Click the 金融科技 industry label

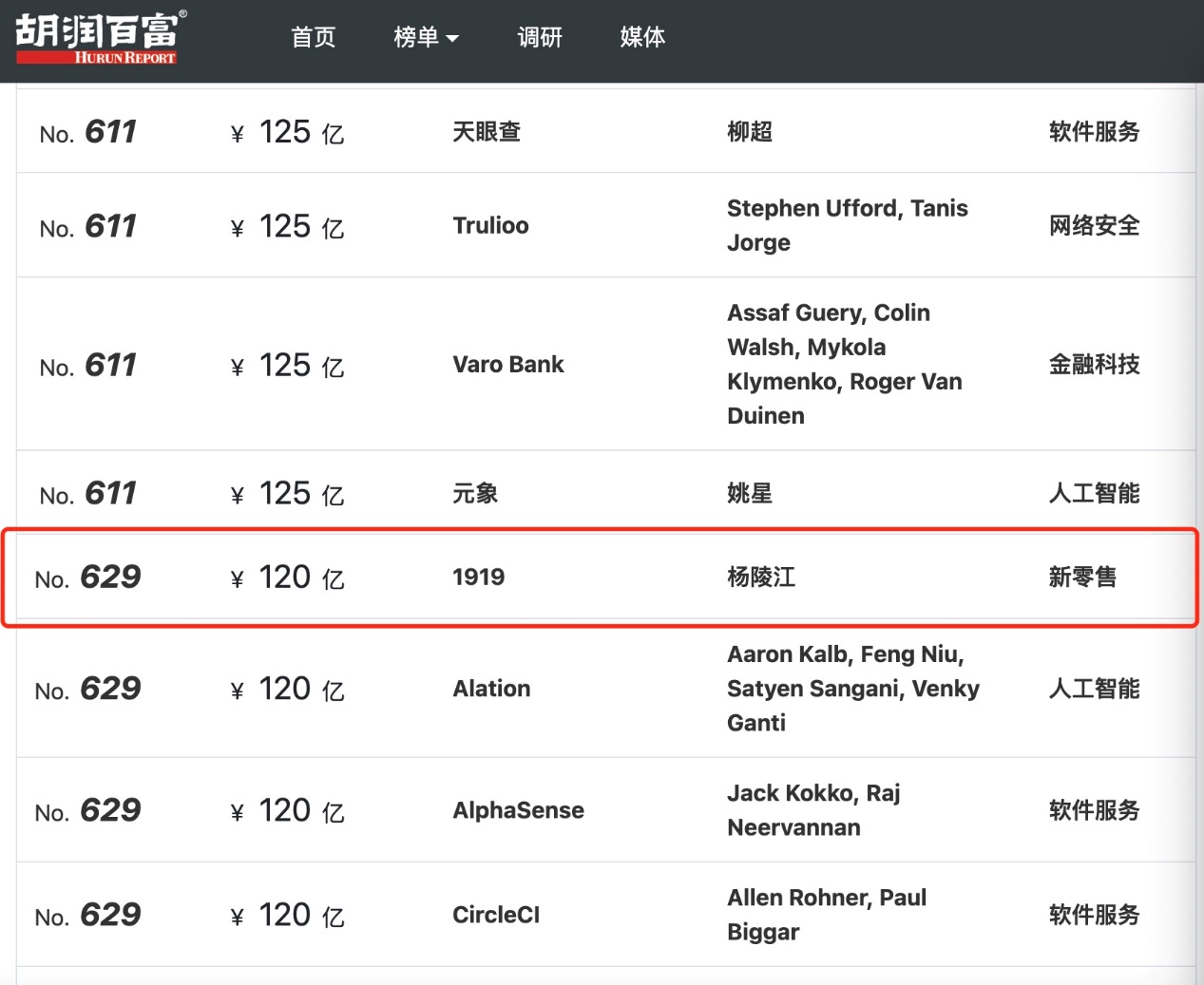click(x=1094, y=364)
